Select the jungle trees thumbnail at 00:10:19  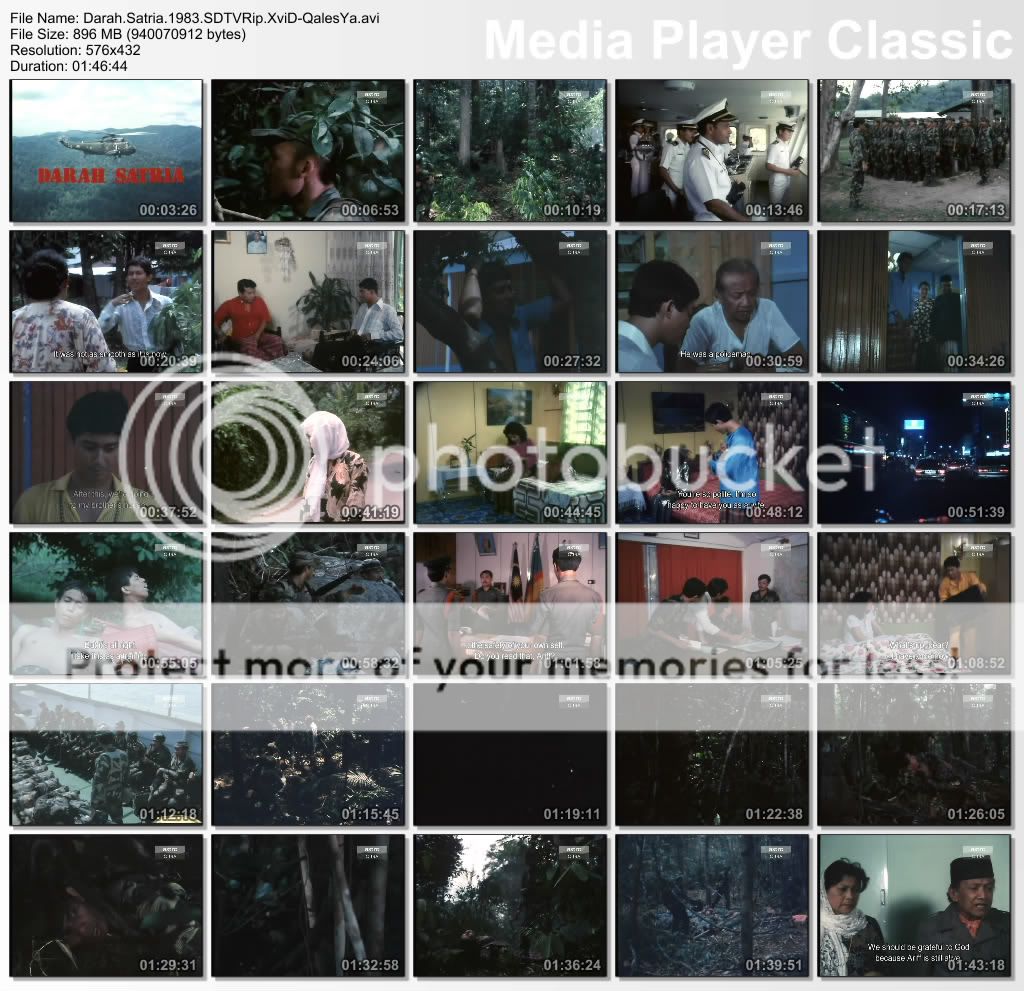pos(510,151)
